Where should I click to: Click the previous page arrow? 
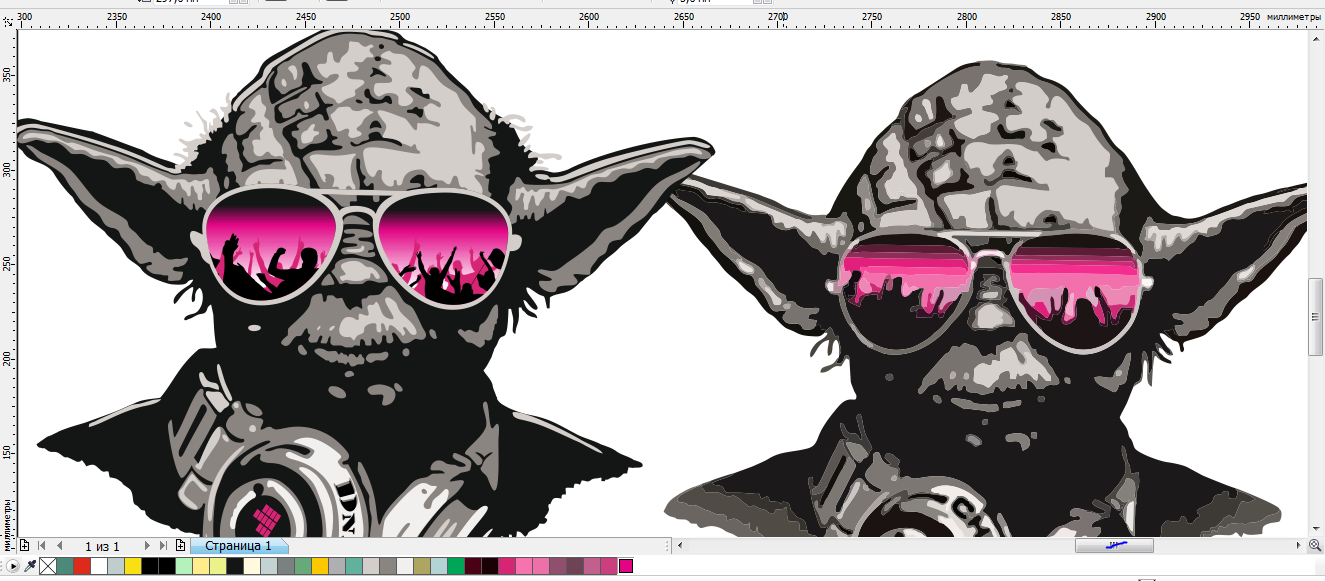pos(59,546)
